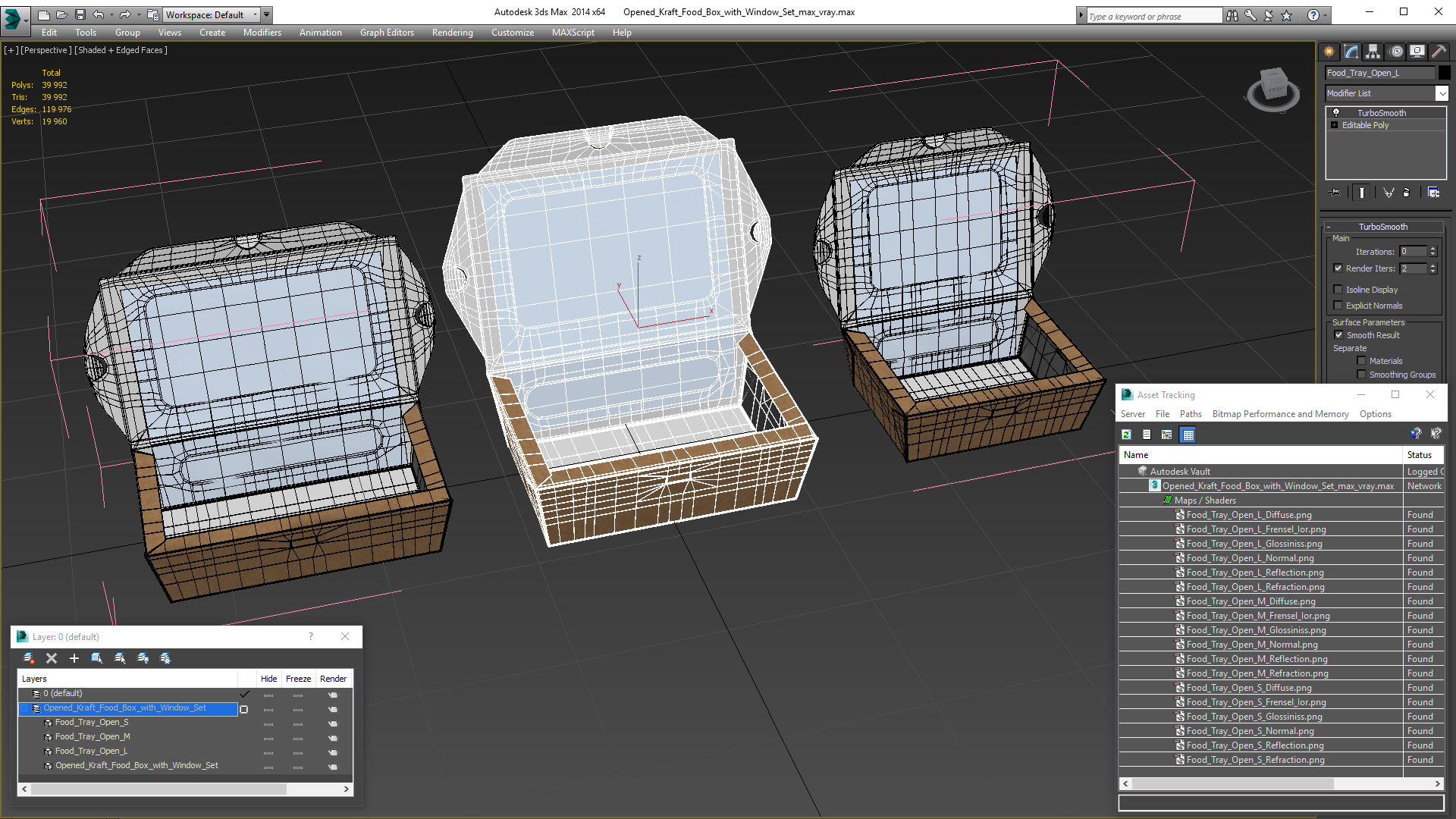This screenshot has height=819, width=1456.
Task: Enable the Isoline Display checkbox
Action: [1338, 290]
